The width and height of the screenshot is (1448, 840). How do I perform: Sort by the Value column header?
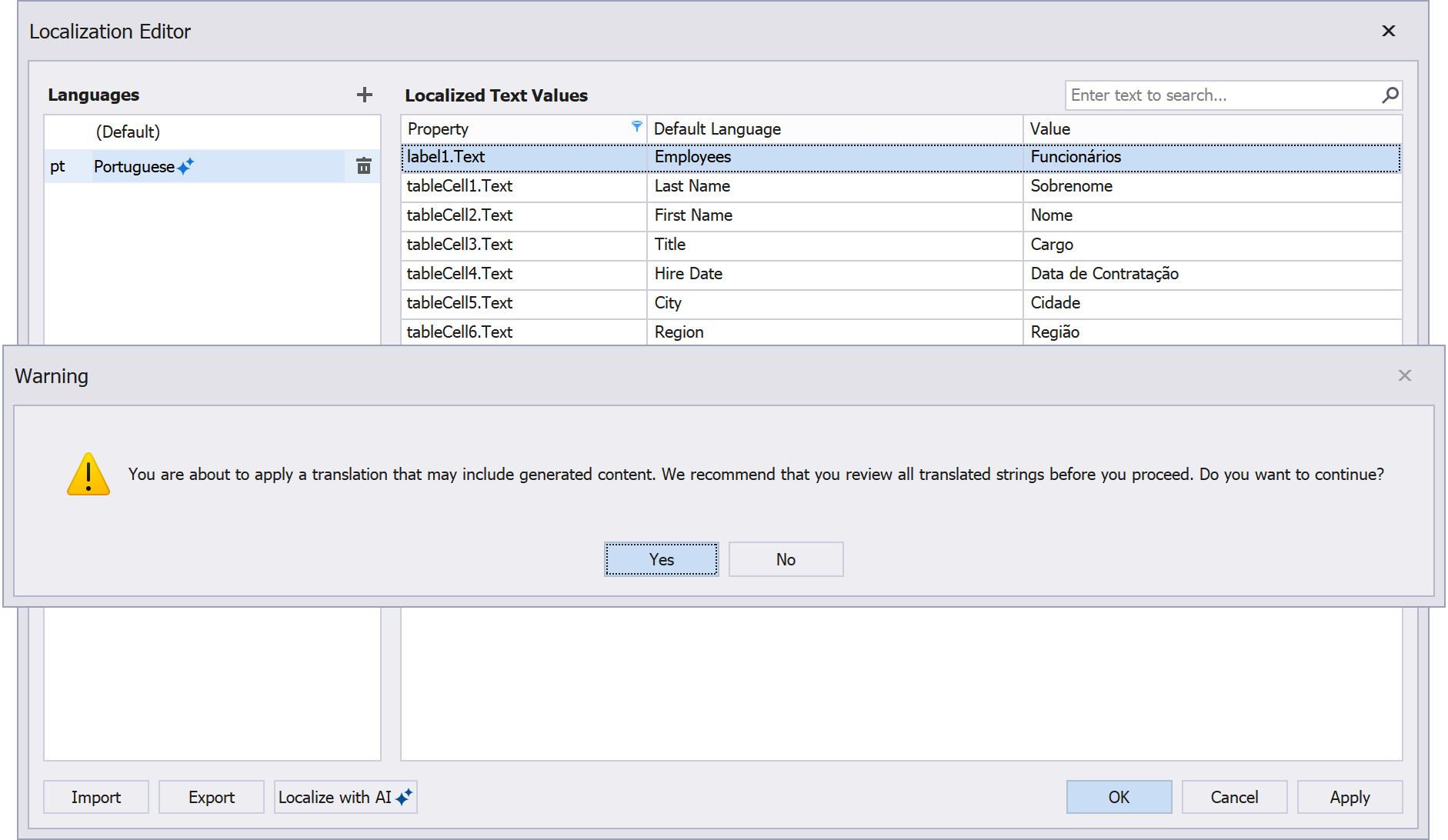point(1213,129)
